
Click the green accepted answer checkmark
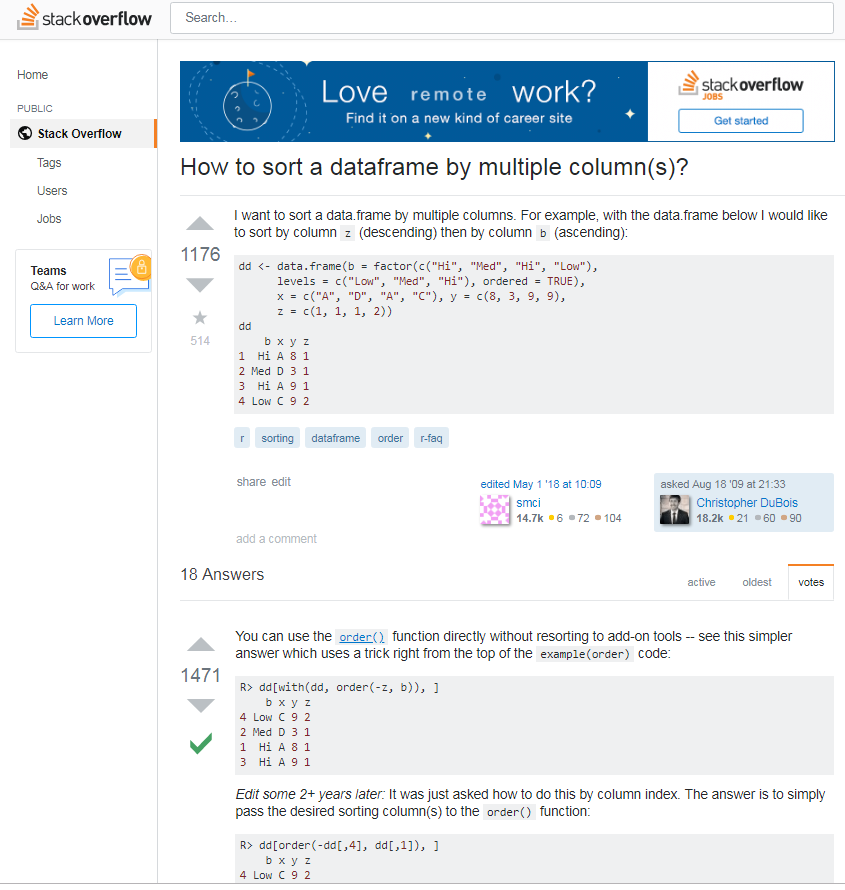[x=200, y=744]
